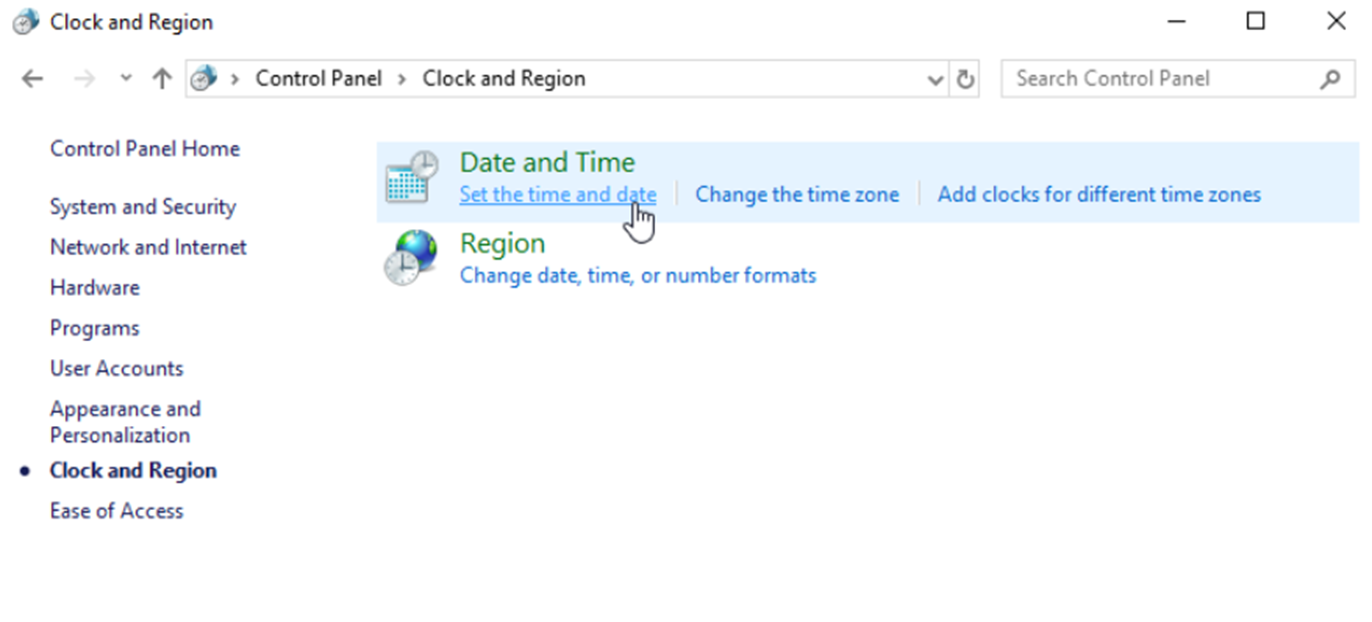Expand the address bar history dropdown
1372x622 pixels.
[x=935, y=79]
